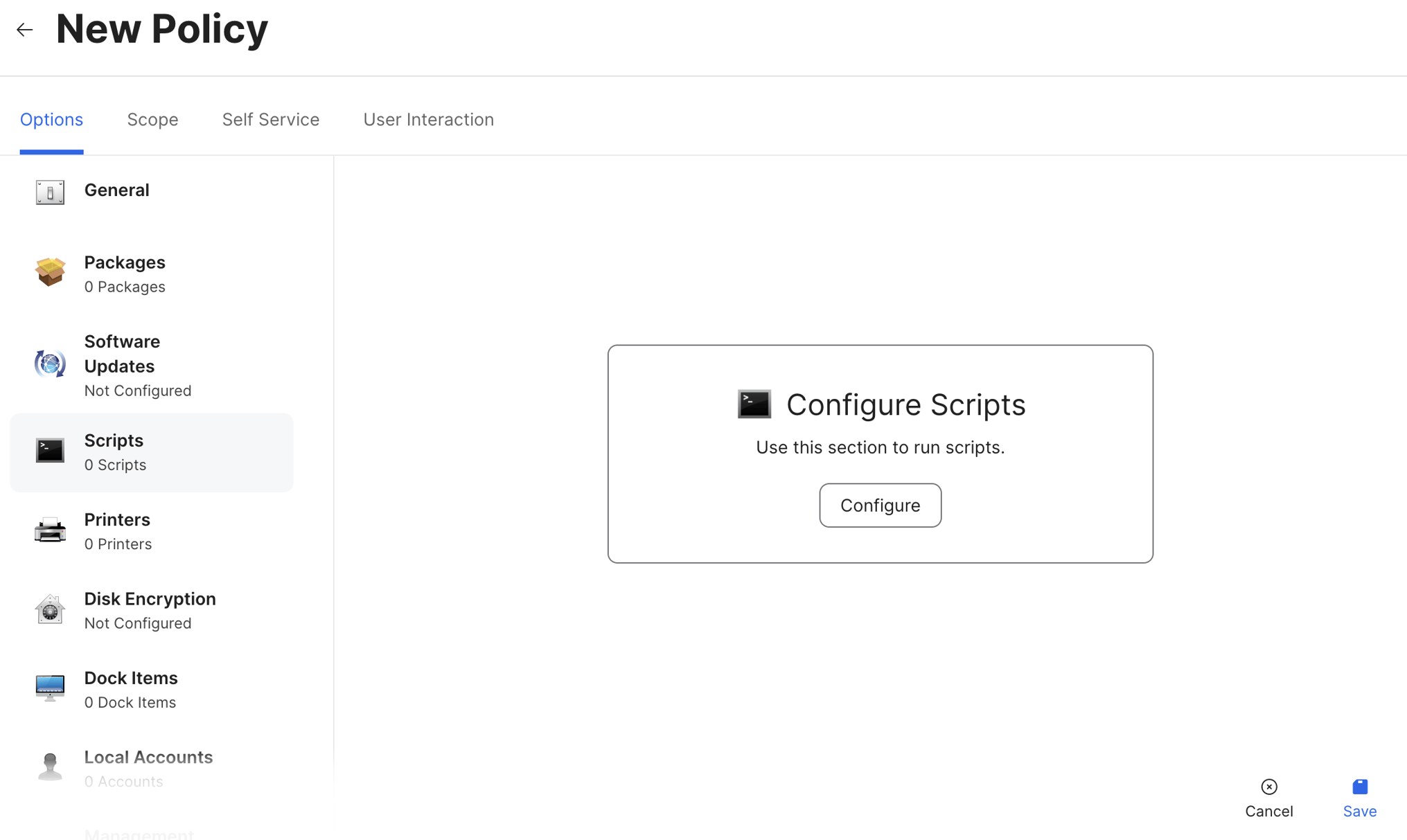
Task: Select the User Interaction tab
Action: coord(428,120)
